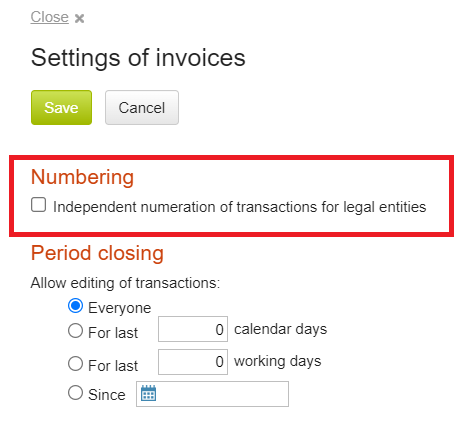
Task: Click the calendar days number field
Action: (193, 329)
